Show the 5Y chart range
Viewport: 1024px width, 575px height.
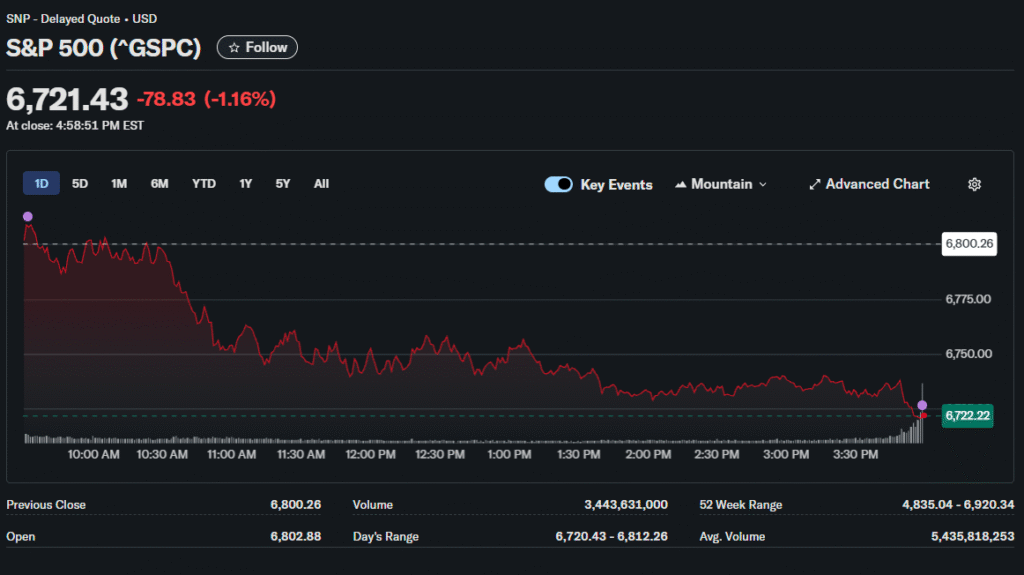coord(283,184)
